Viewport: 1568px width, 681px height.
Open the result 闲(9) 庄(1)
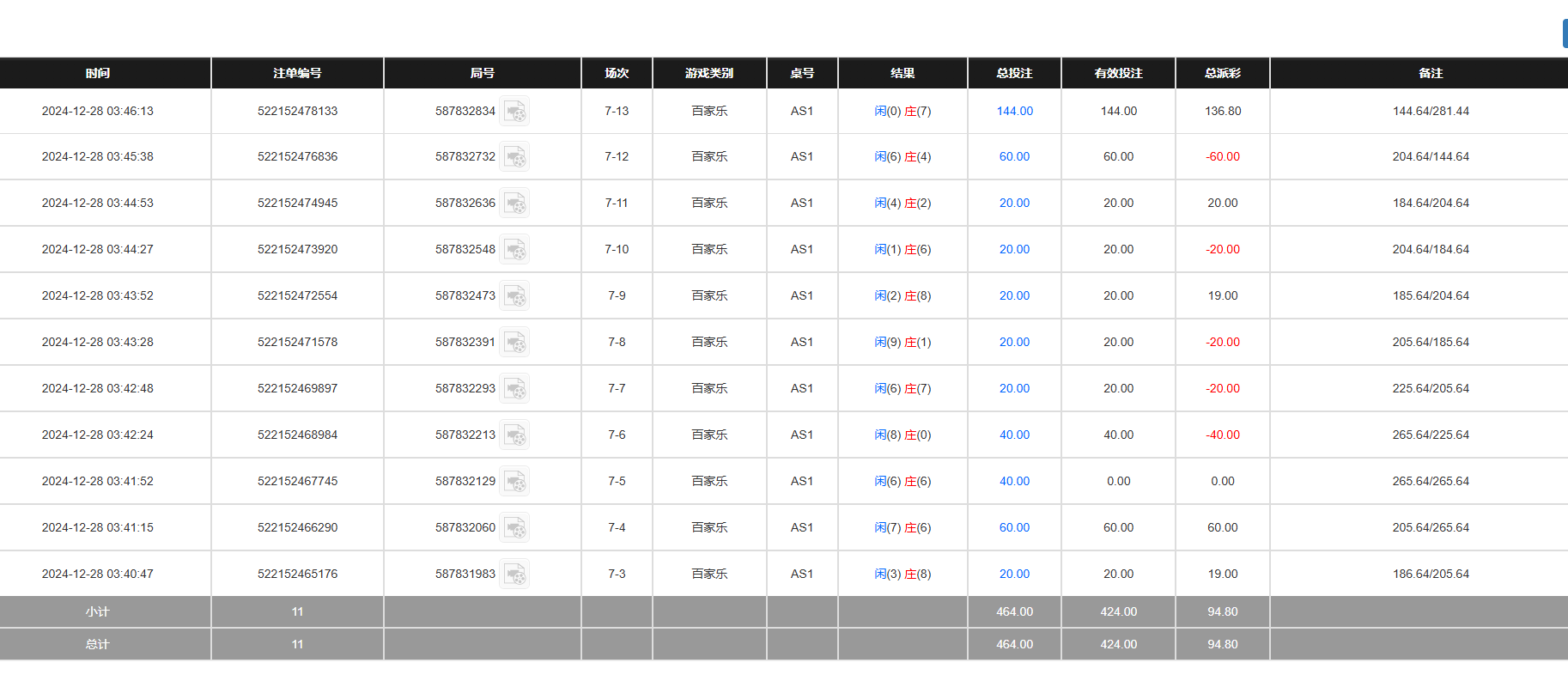pyautogui.click(x=903, y=342)
